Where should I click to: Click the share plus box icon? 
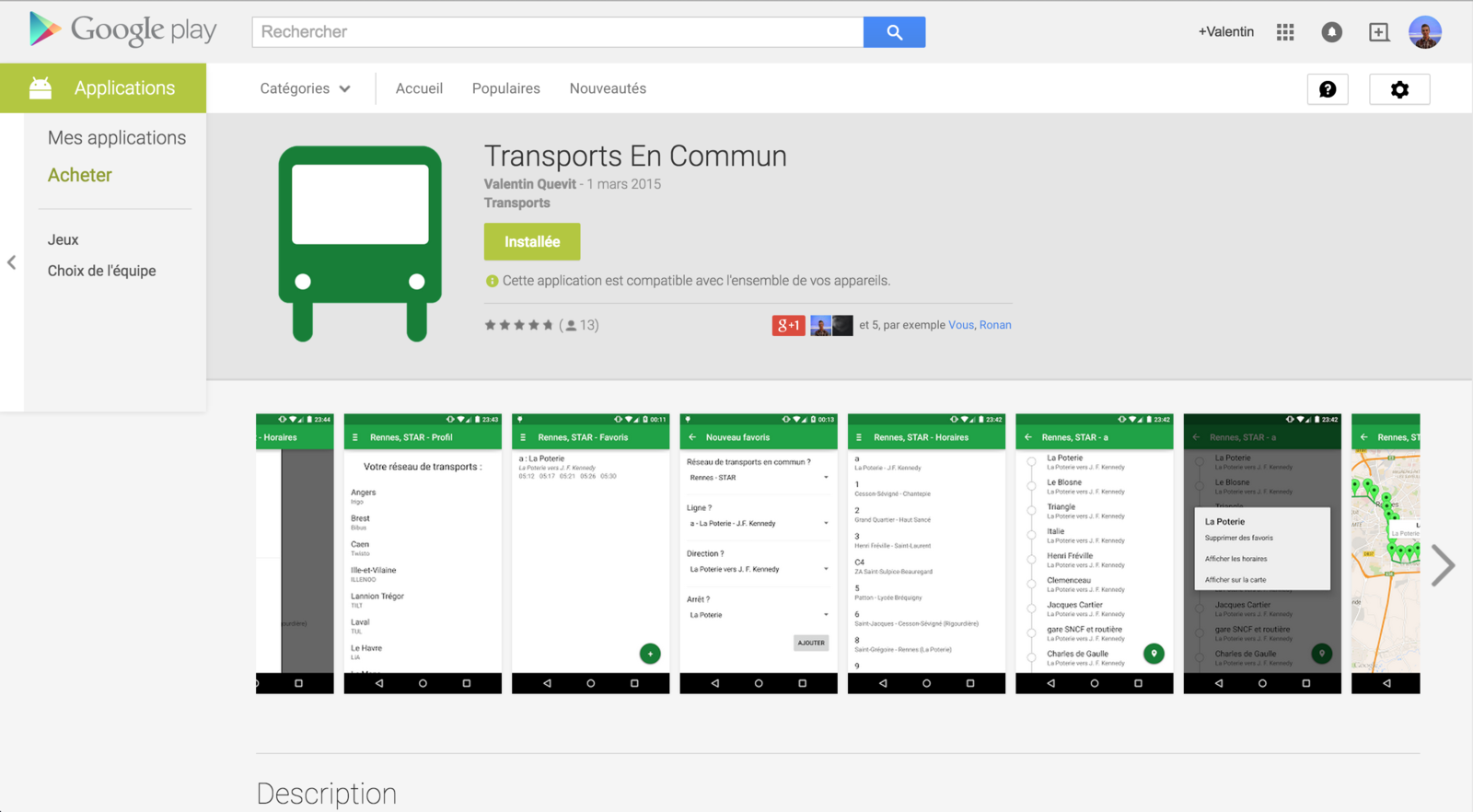[1378, 32]
